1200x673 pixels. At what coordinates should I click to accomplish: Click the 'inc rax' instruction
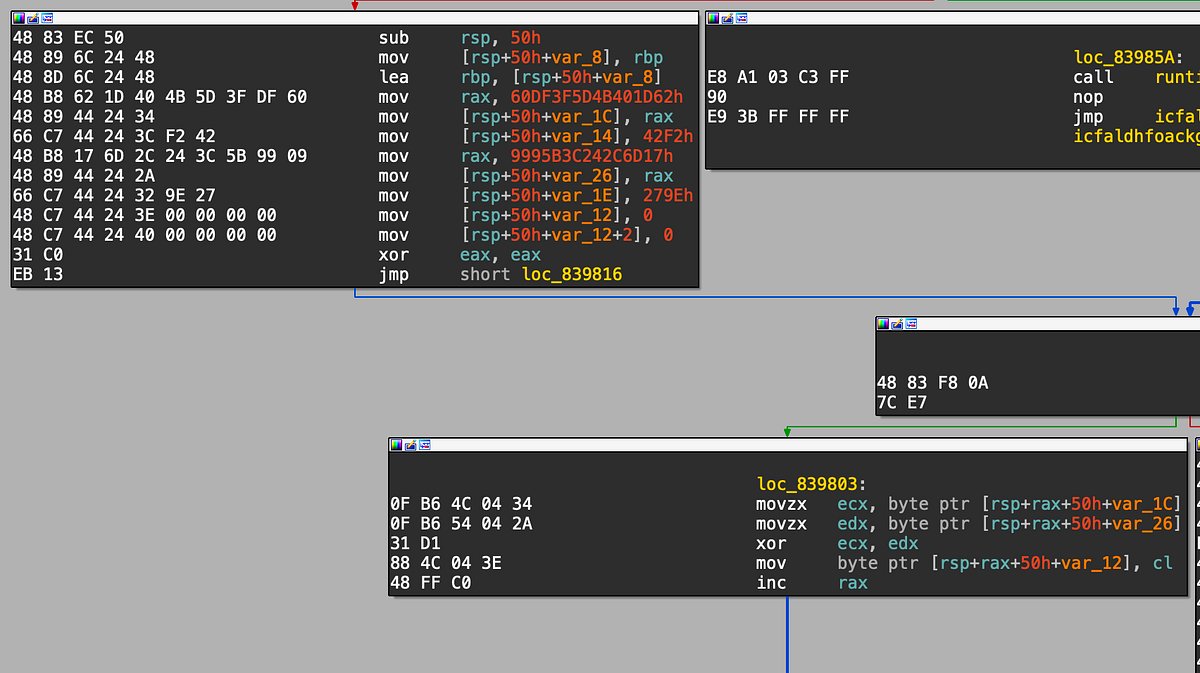[812, 583]
